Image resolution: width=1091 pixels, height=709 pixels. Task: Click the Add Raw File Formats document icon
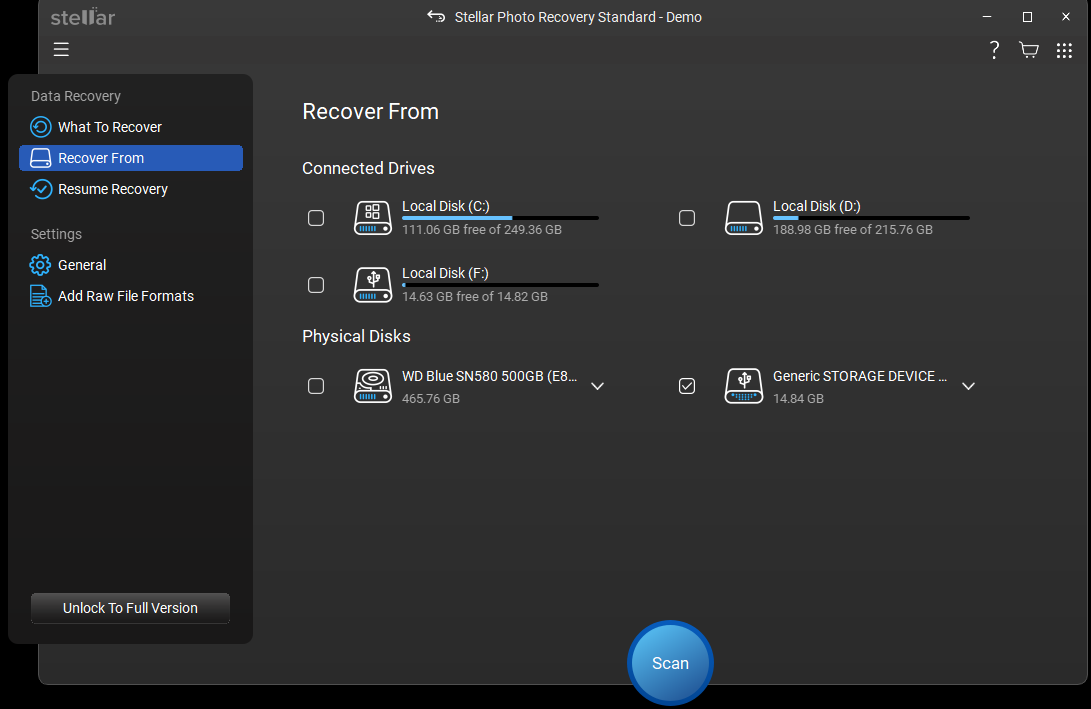click(40, 296)
